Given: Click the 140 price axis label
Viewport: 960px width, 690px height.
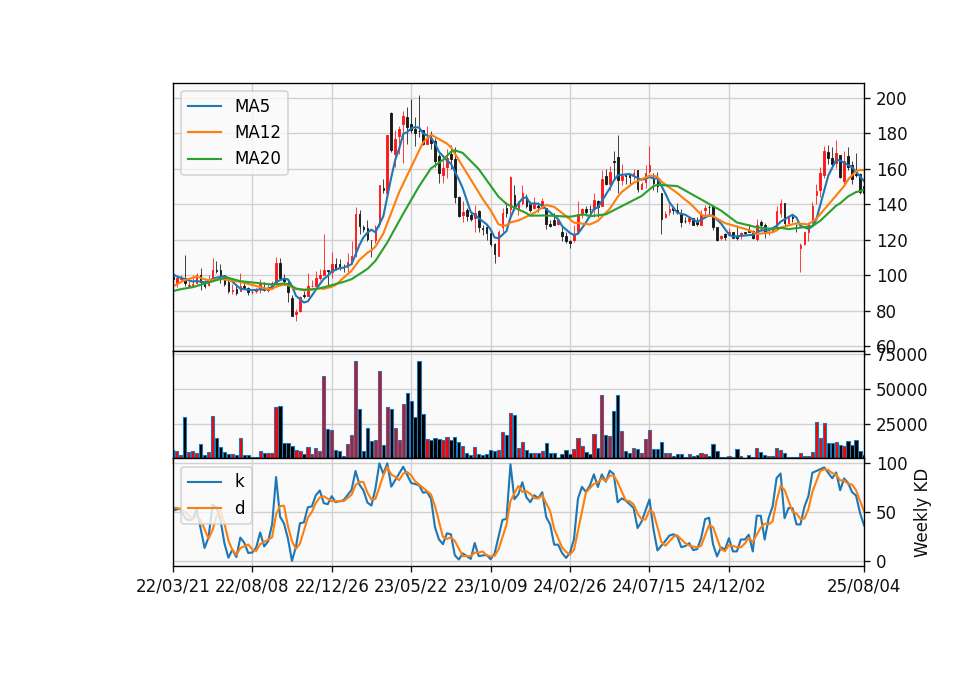Looking at the screenshot, I should click(x=891, y=205).
